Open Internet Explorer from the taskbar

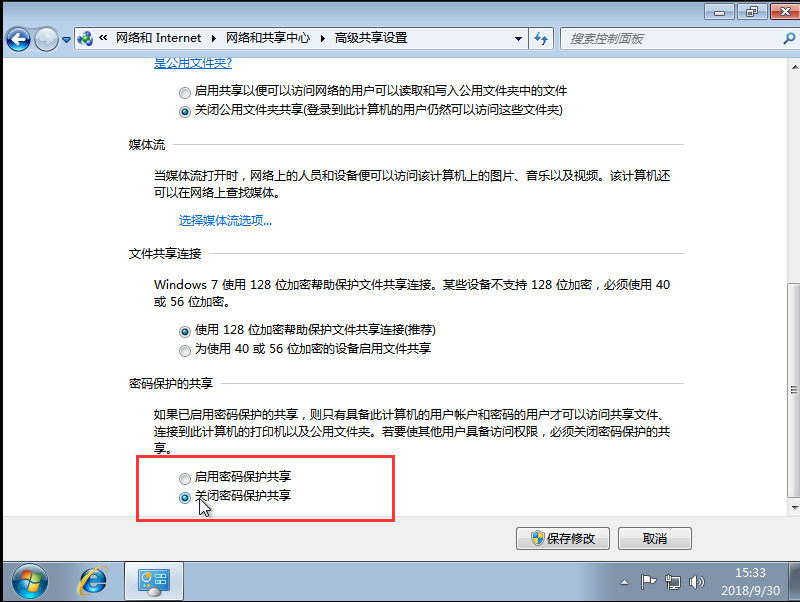tap(93, 580)
